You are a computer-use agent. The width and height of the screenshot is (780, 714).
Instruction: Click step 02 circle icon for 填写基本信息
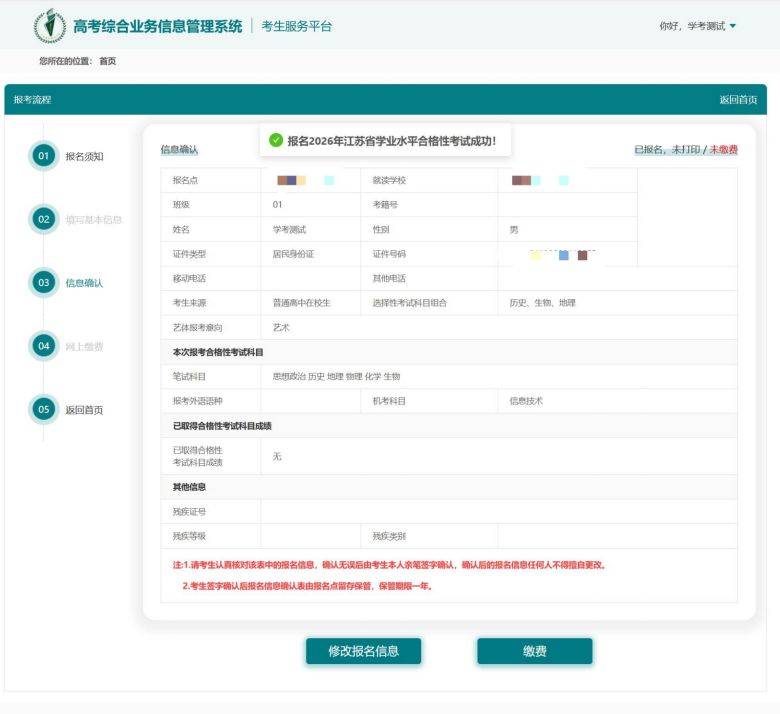tap(43, 219)
